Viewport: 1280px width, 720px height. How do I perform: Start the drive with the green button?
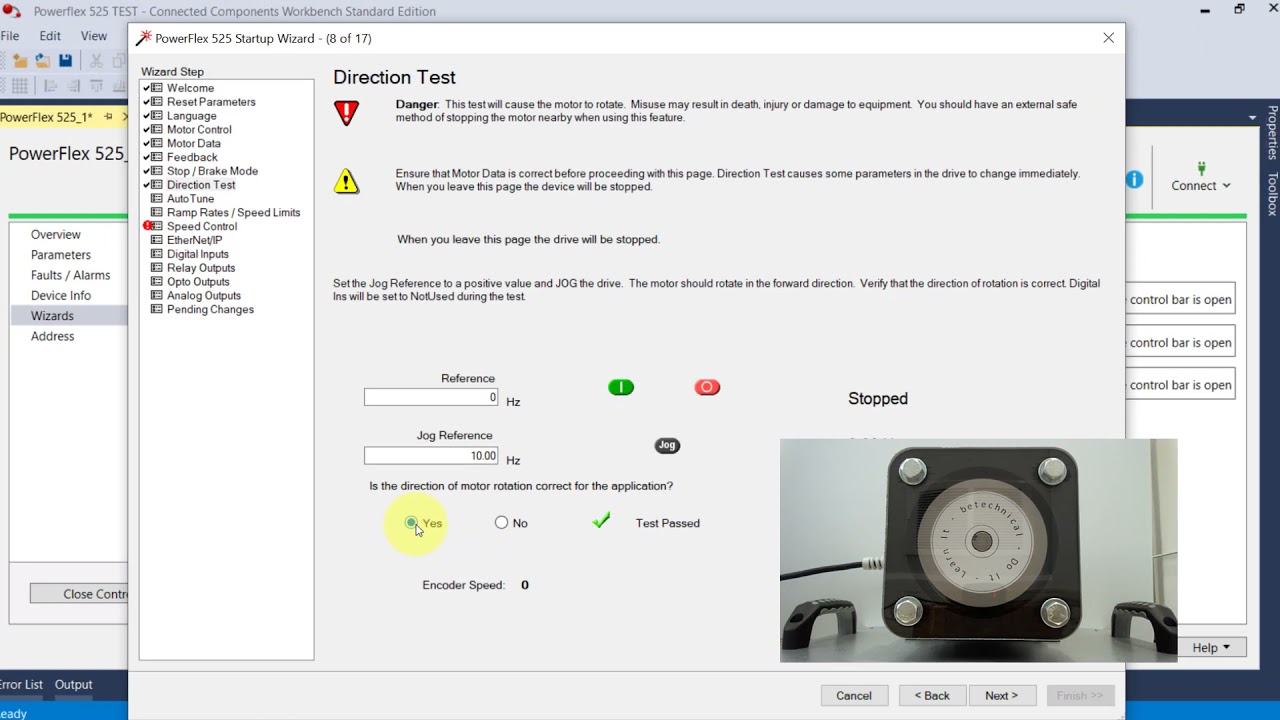tap(621, 387)
